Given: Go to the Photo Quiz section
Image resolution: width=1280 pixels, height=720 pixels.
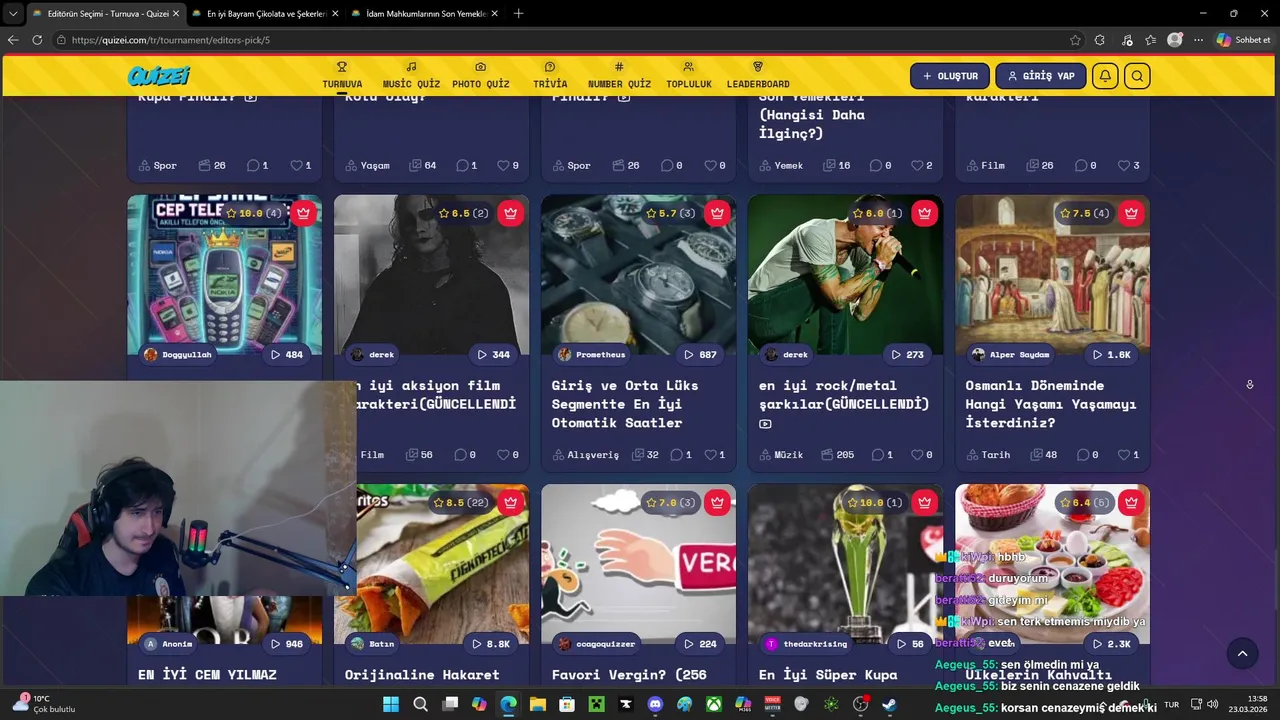Looking at the screenshot, I should tap(480, 75).
